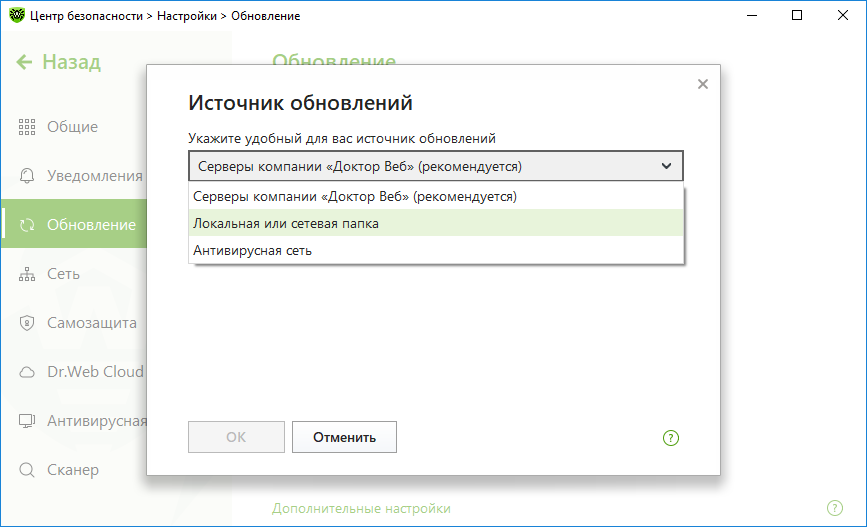The image size is (867, 527).
Task: Maximize the Dr.Web window
Action: (797, 15)
